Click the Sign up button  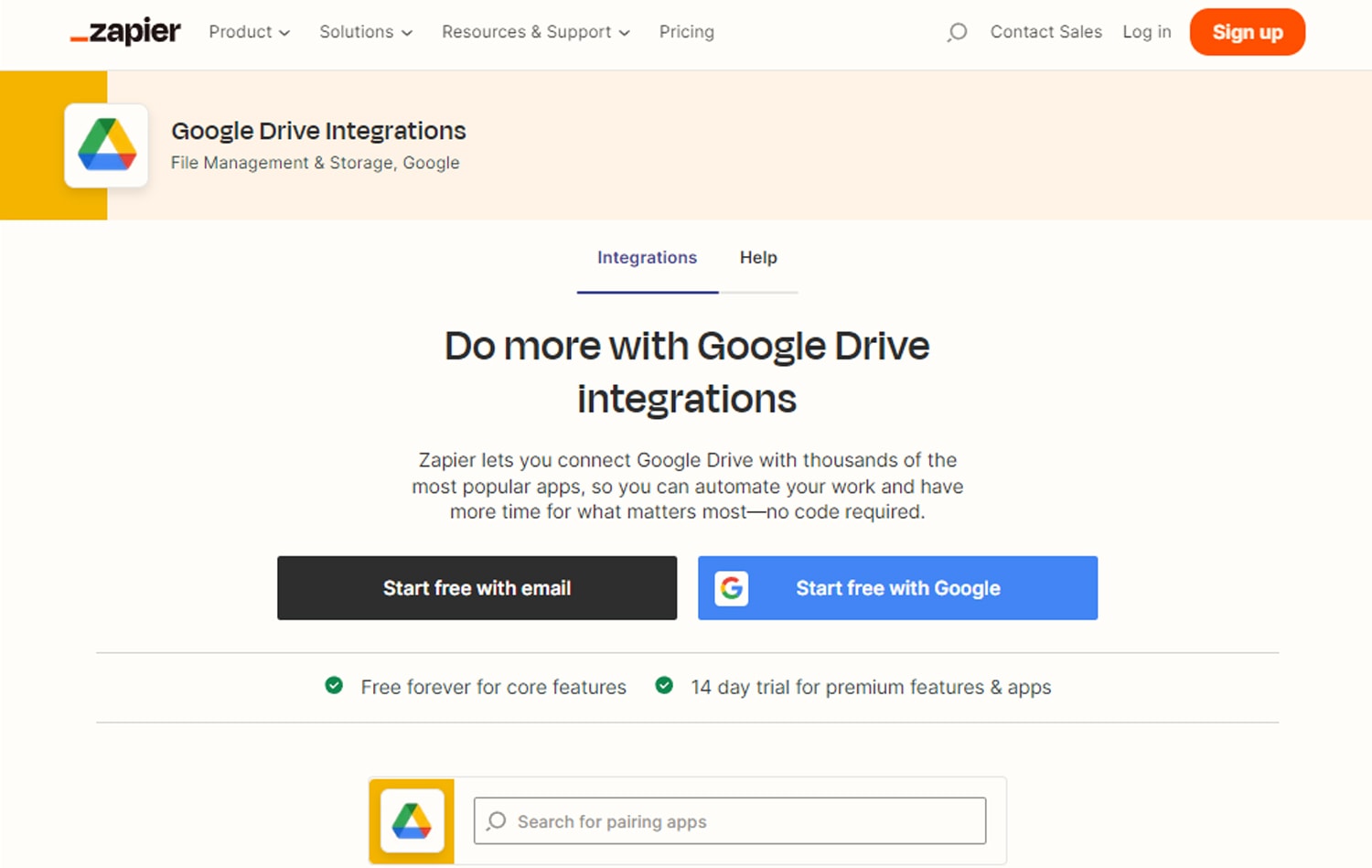[1247, 32]
